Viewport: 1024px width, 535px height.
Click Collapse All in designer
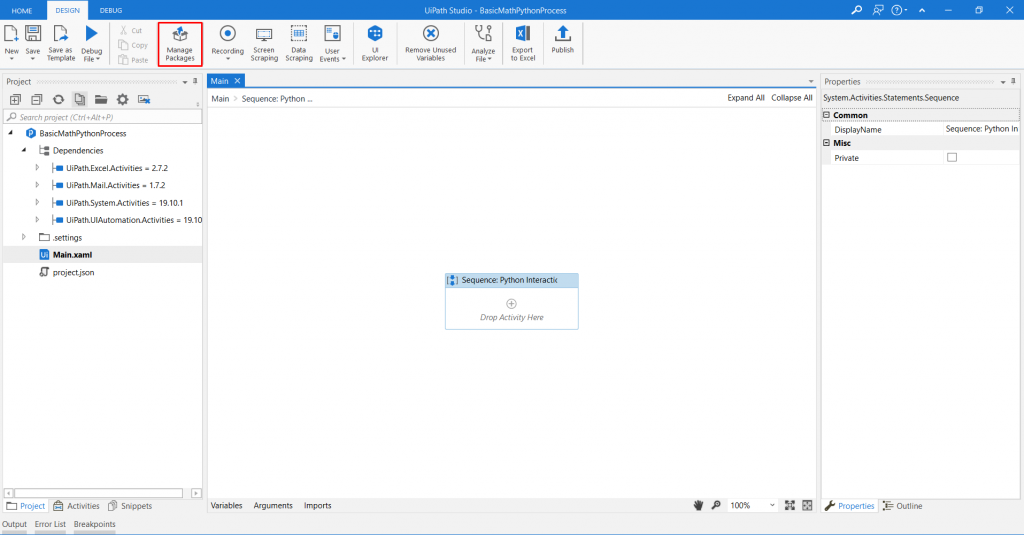(x=792, y=97)
